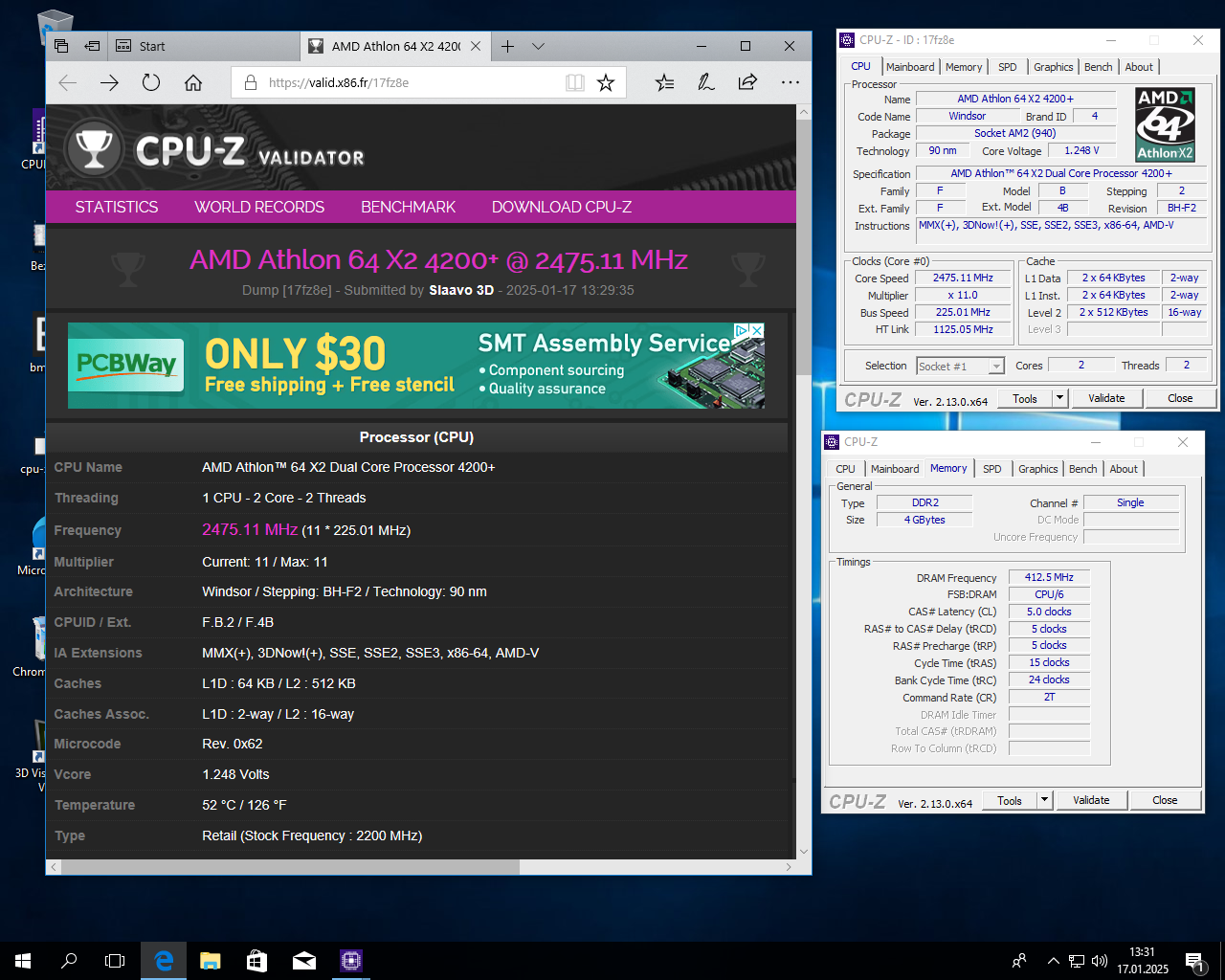Open the browser home page

pos(193,82)
